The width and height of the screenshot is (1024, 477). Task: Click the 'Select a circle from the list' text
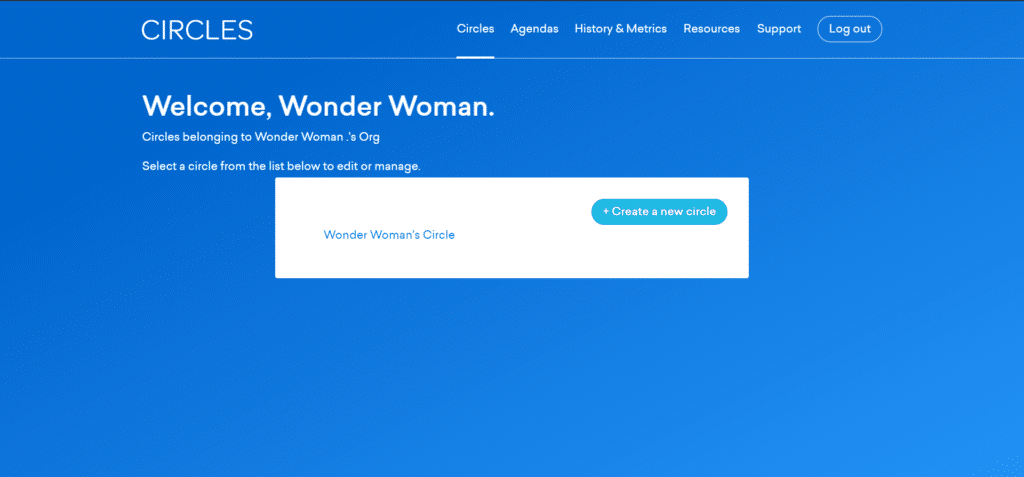281,166
